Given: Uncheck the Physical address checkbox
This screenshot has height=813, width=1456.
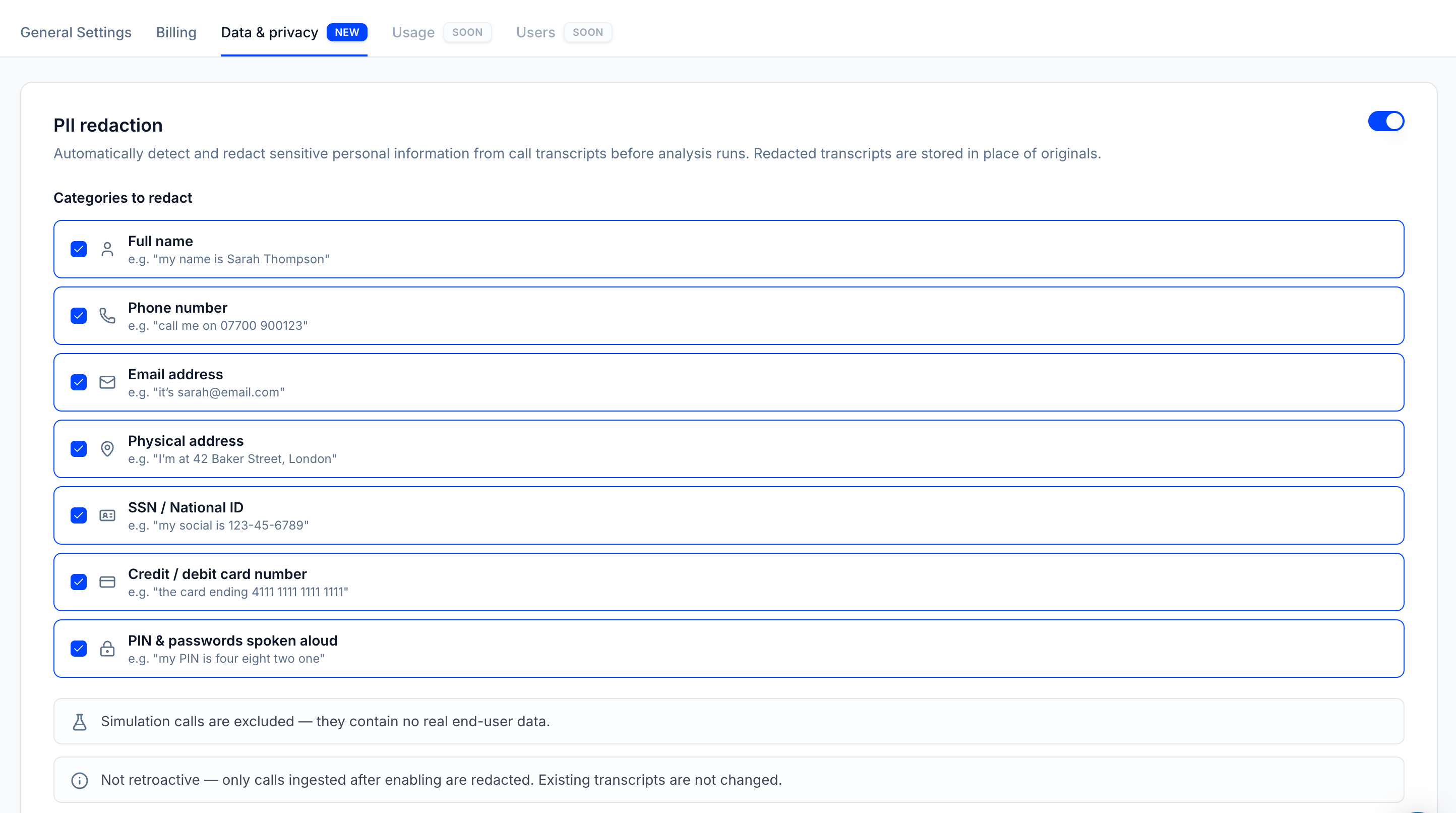Looking at the screenshot, I should [x=79, y=449].
